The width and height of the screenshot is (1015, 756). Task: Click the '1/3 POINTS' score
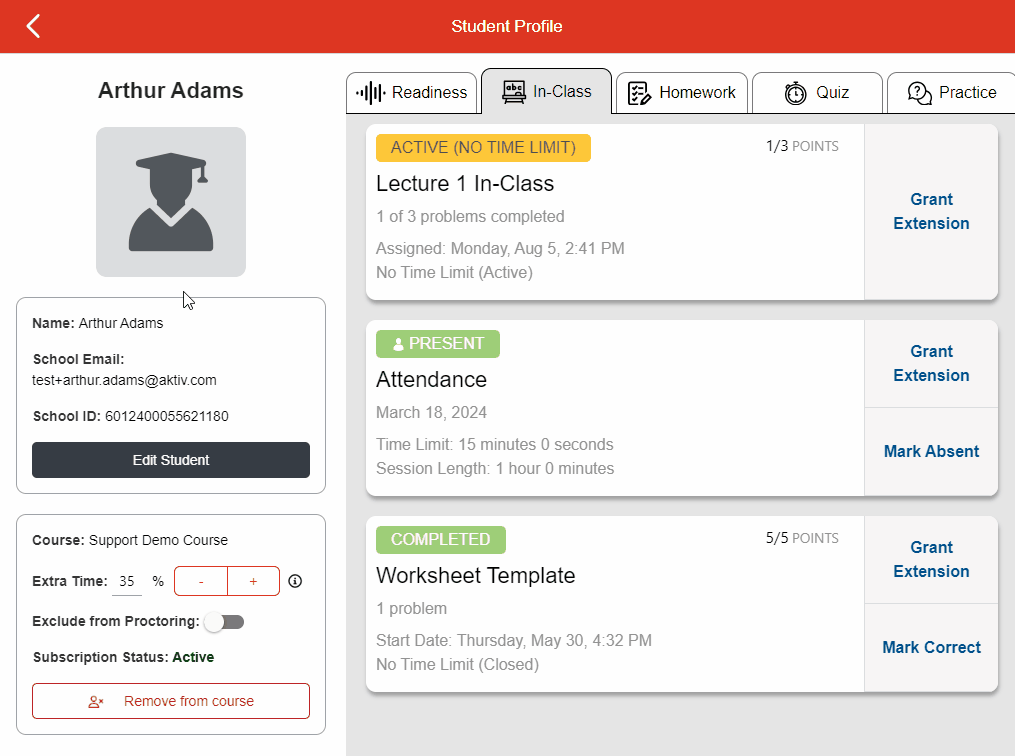(802, 146)
